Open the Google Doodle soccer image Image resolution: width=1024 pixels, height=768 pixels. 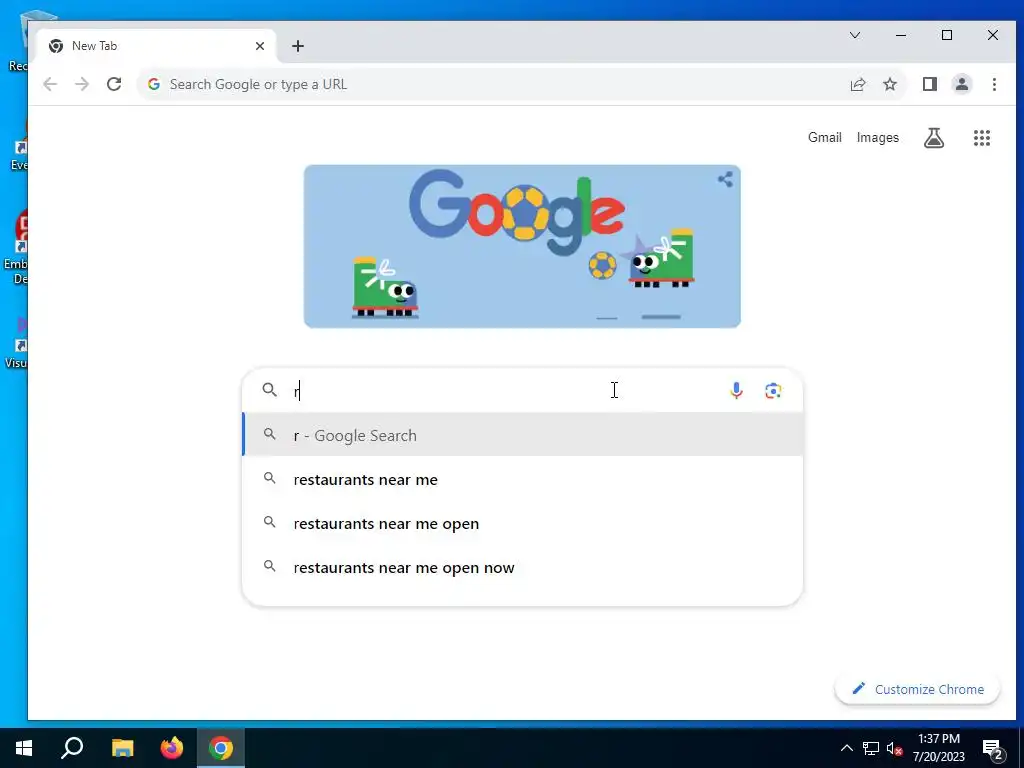(x=522, y=246)
